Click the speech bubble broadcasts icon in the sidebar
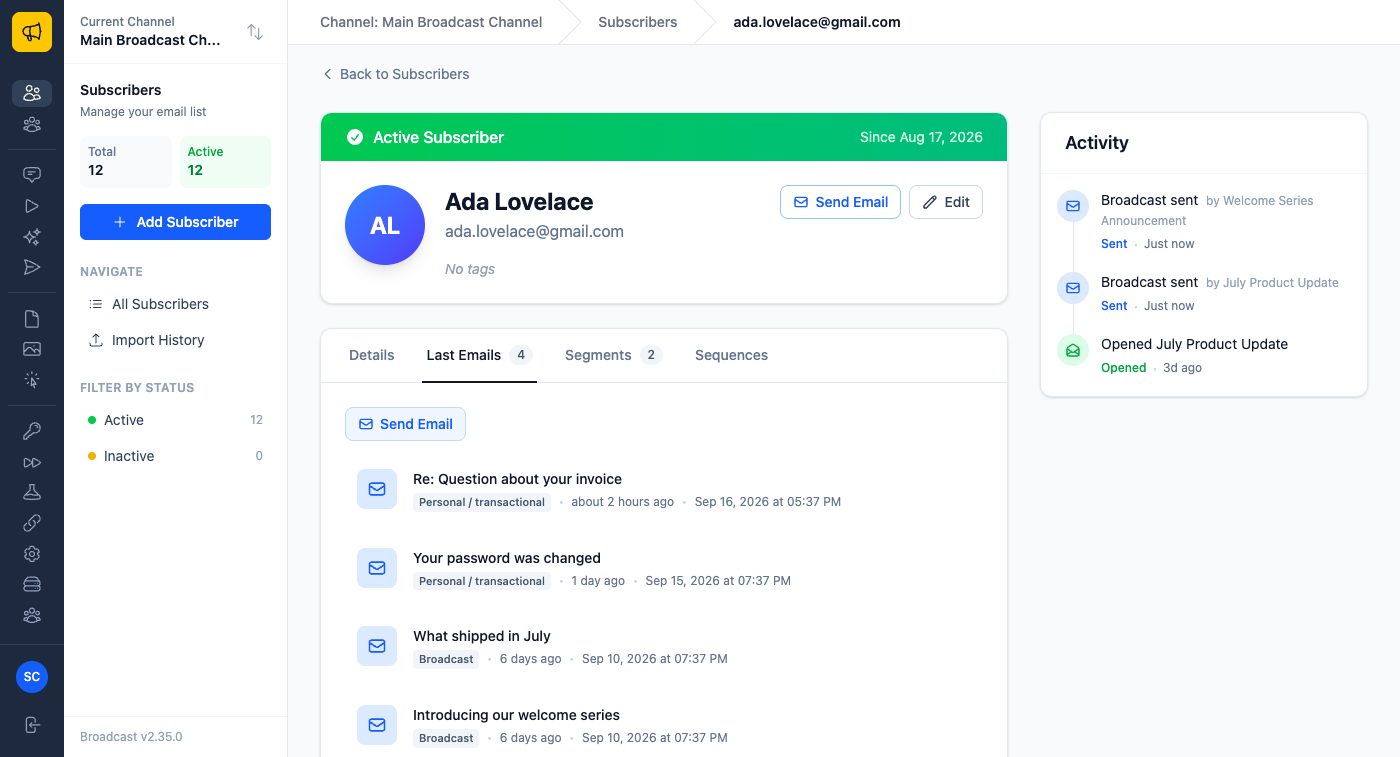 pyautogui.click(x=32, y=174)
